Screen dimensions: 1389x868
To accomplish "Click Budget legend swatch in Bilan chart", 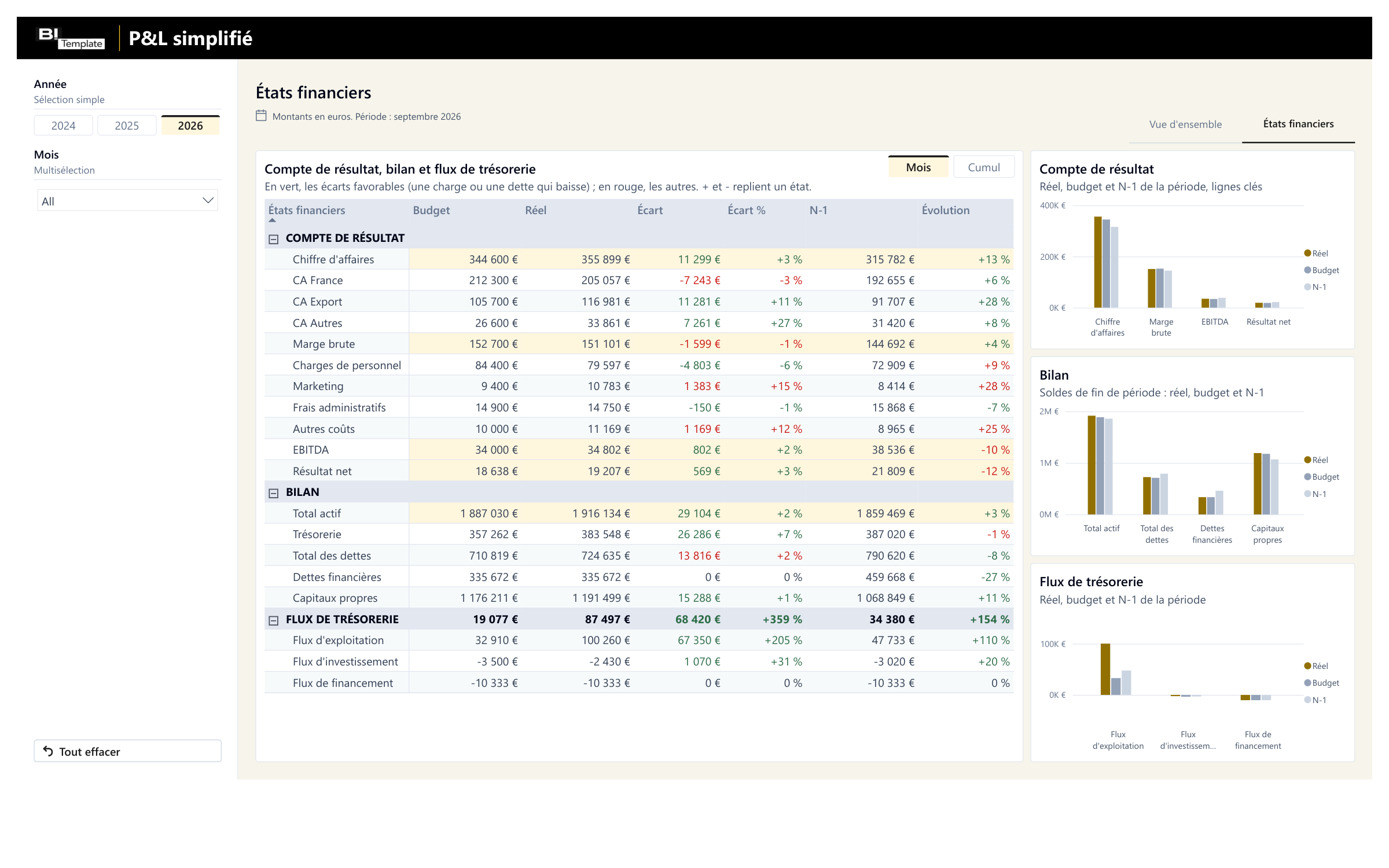I will tap(1307, 477).
